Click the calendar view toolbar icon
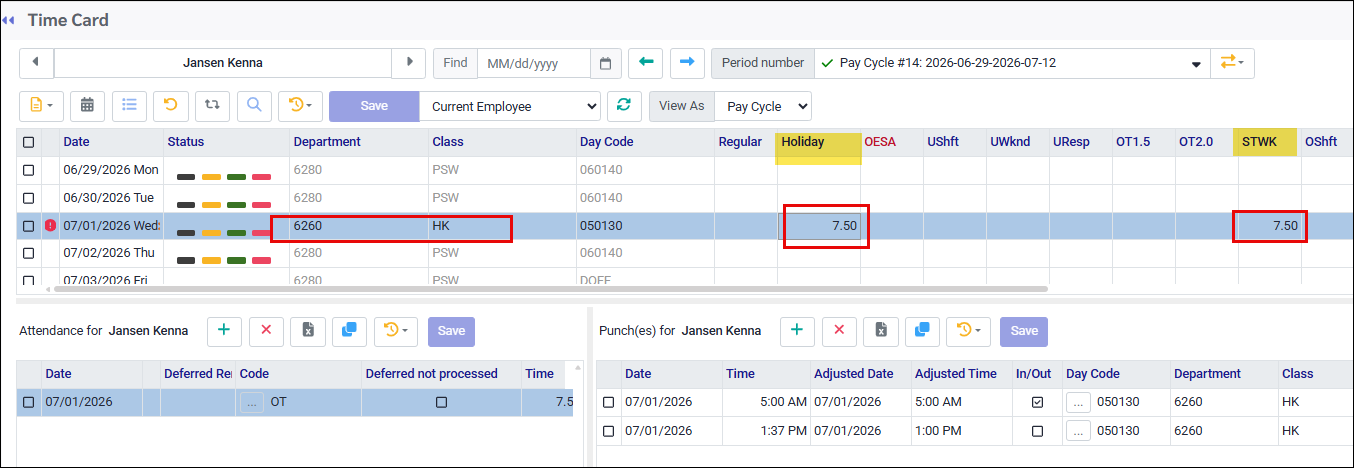Image resolution: width=1354 pixels, height=468 pixels. click(87, 104)
